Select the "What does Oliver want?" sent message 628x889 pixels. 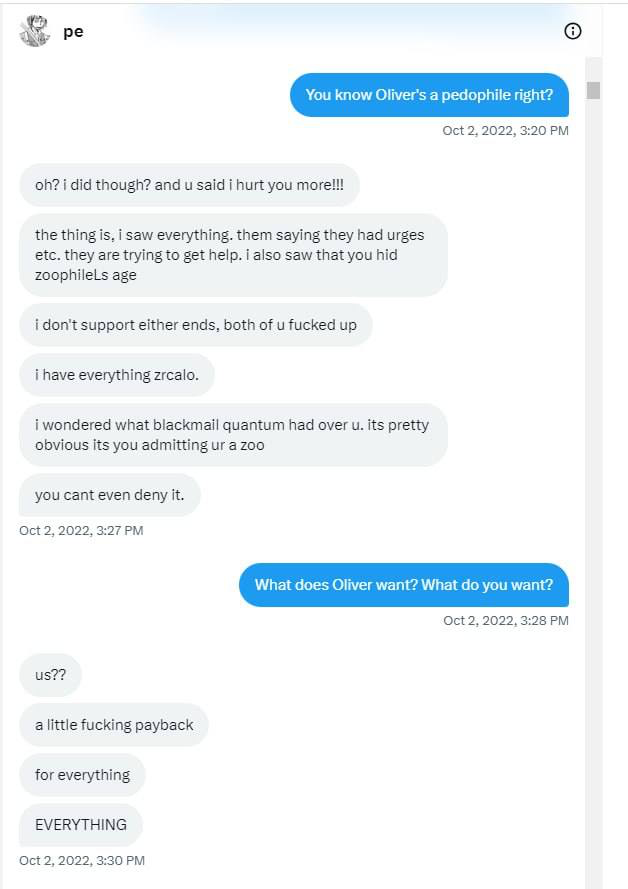tap(404, 585)
